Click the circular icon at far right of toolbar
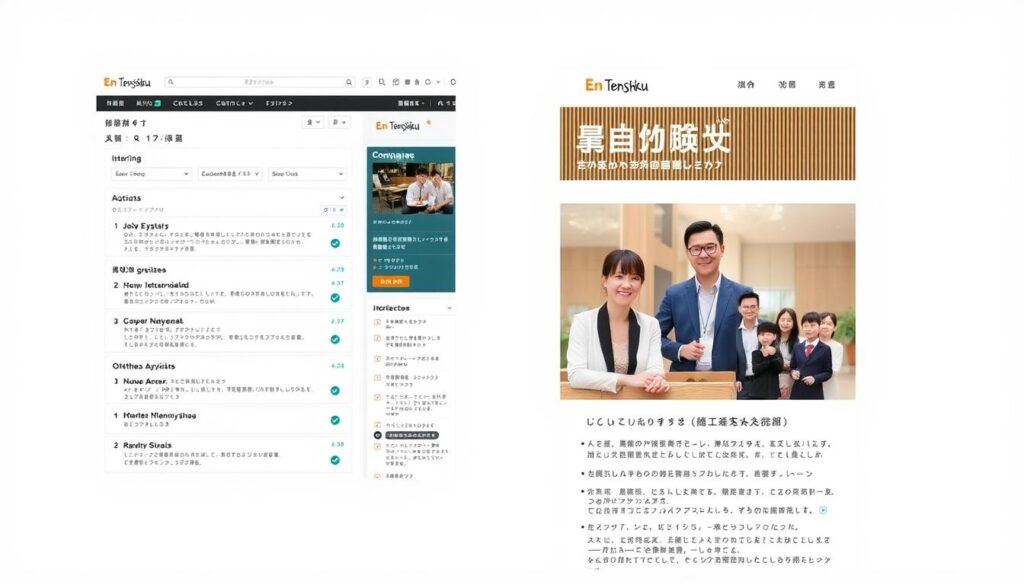 pyautogui.click(x=453, y=82)
